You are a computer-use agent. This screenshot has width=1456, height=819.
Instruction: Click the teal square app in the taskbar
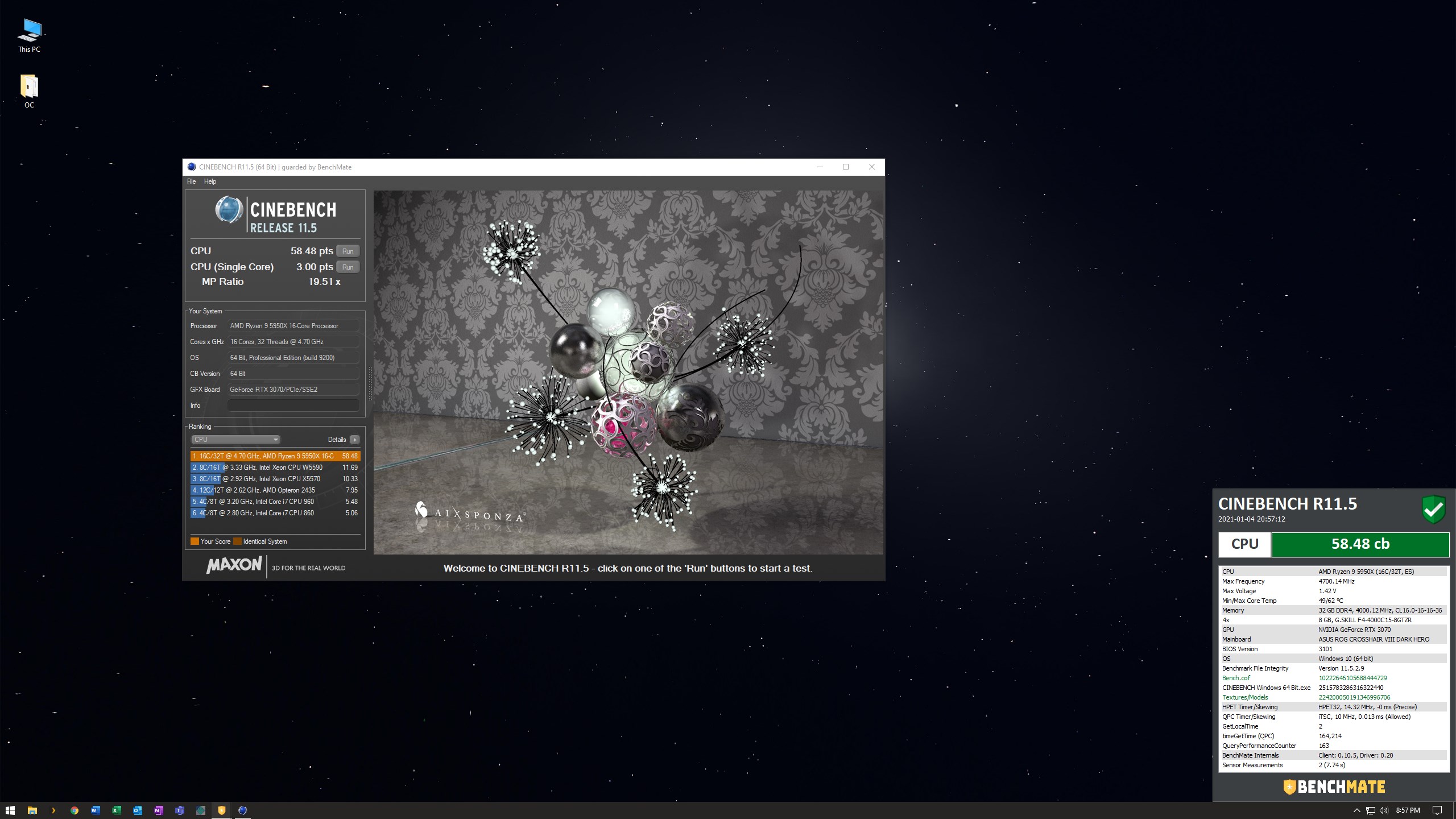pyautogui.click(x=201, y=810)
